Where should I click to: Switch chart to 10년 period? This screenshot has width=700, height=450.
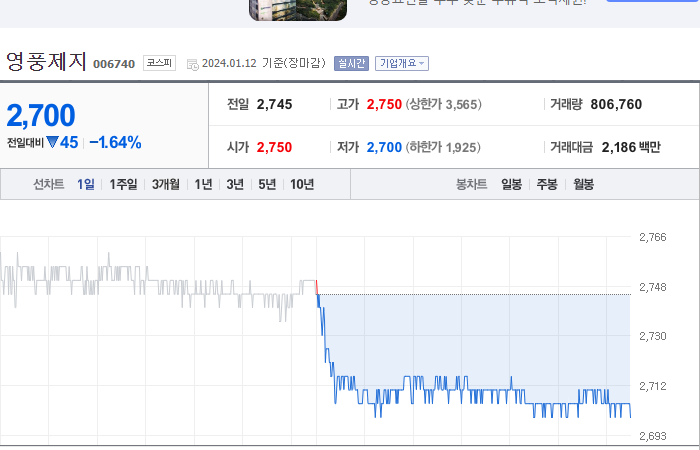pos(302,184)
